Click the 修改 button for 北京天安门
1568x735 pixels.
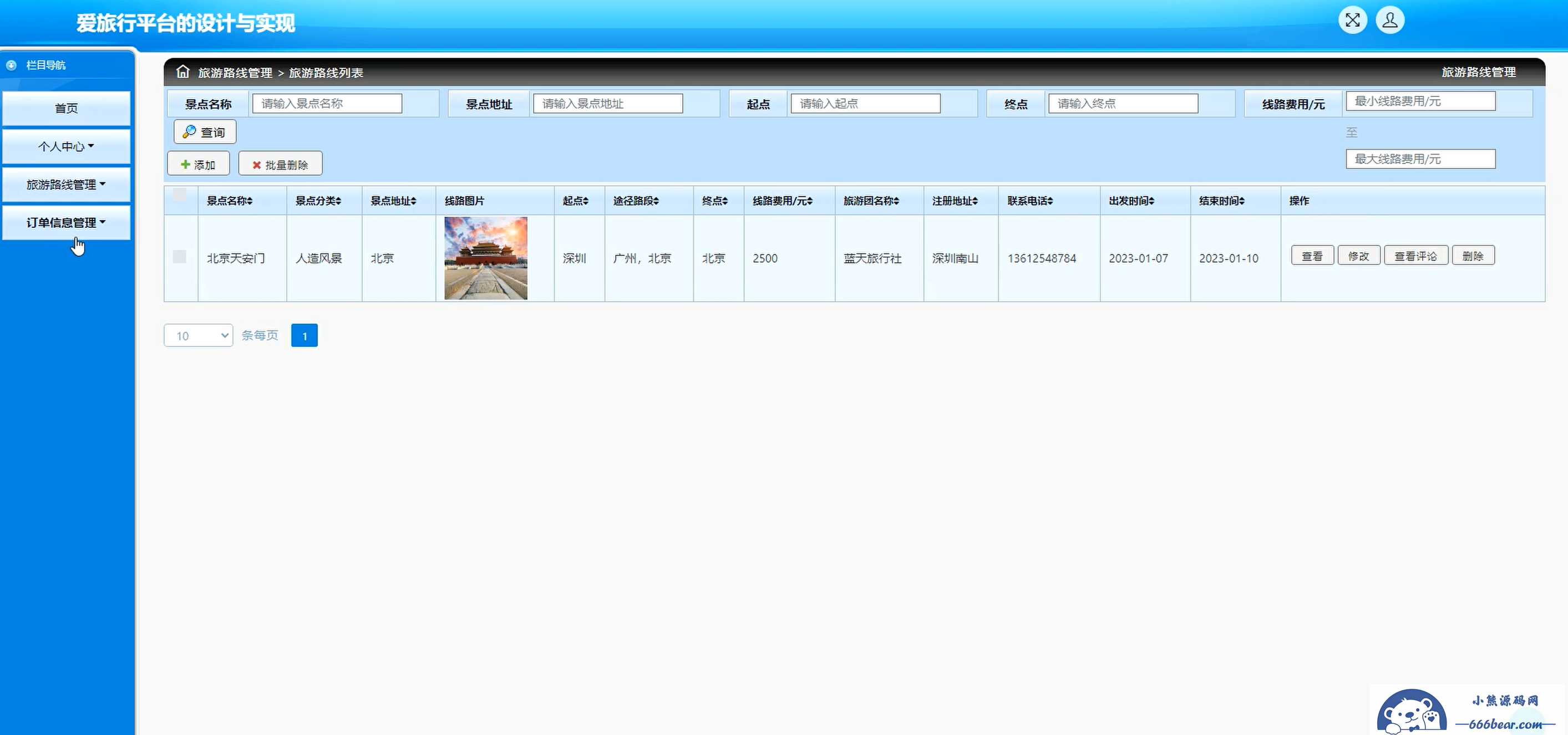[x=1358, y=256]
